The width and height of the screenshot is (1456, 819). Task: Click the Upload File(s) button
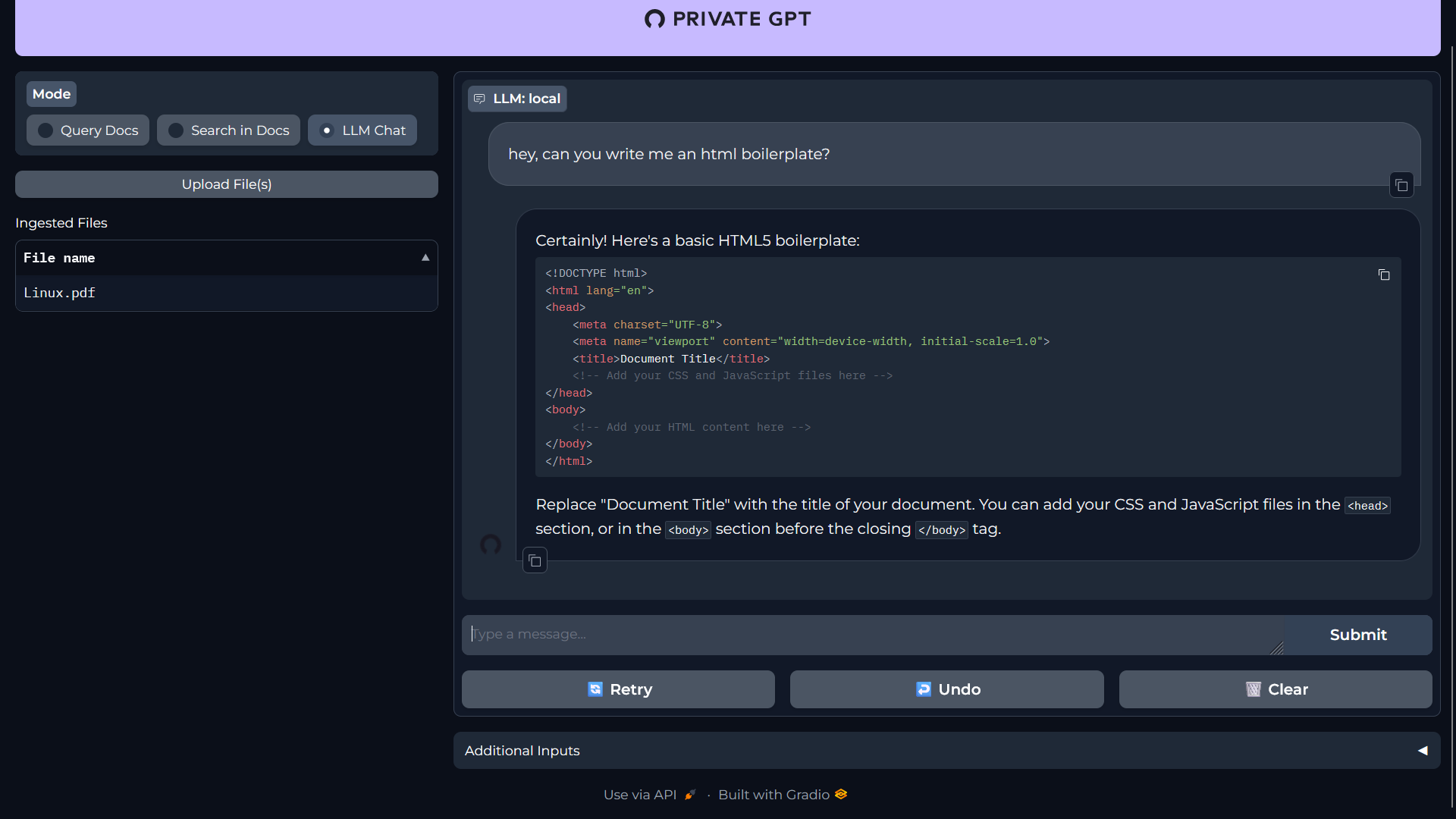(x=226, y=184)
